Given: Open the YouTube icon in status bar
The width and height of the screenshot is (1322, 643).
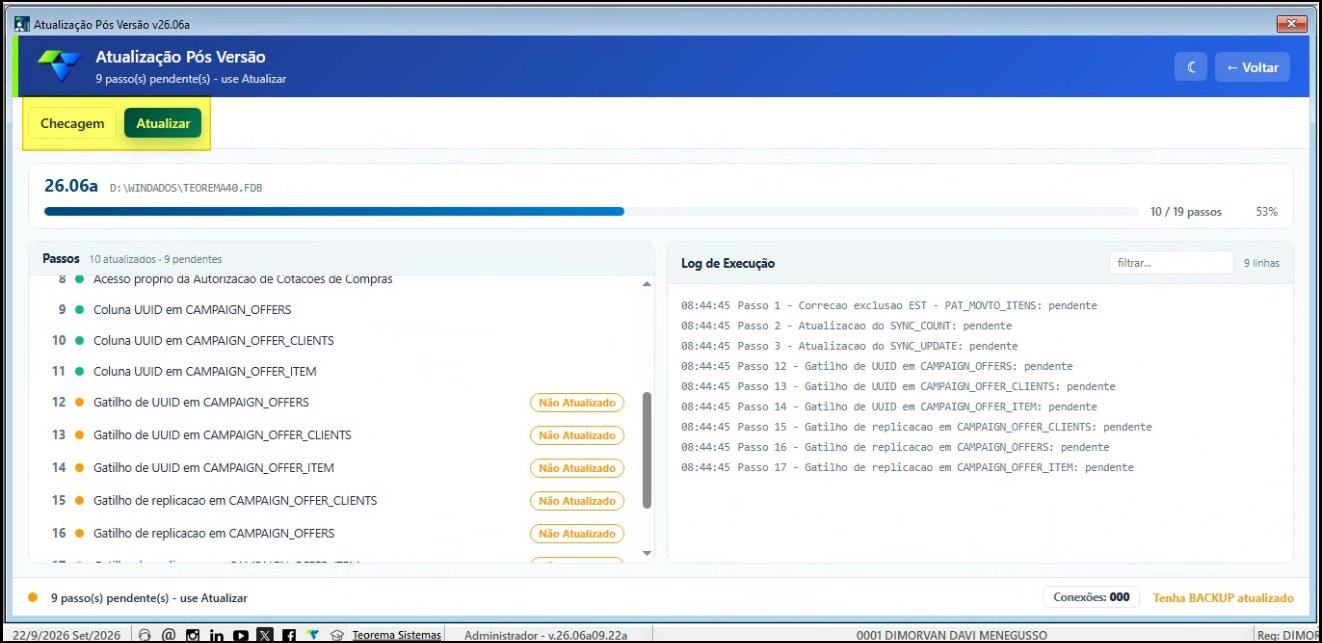Looking at the screenshot, I should (x=241, y=635).
